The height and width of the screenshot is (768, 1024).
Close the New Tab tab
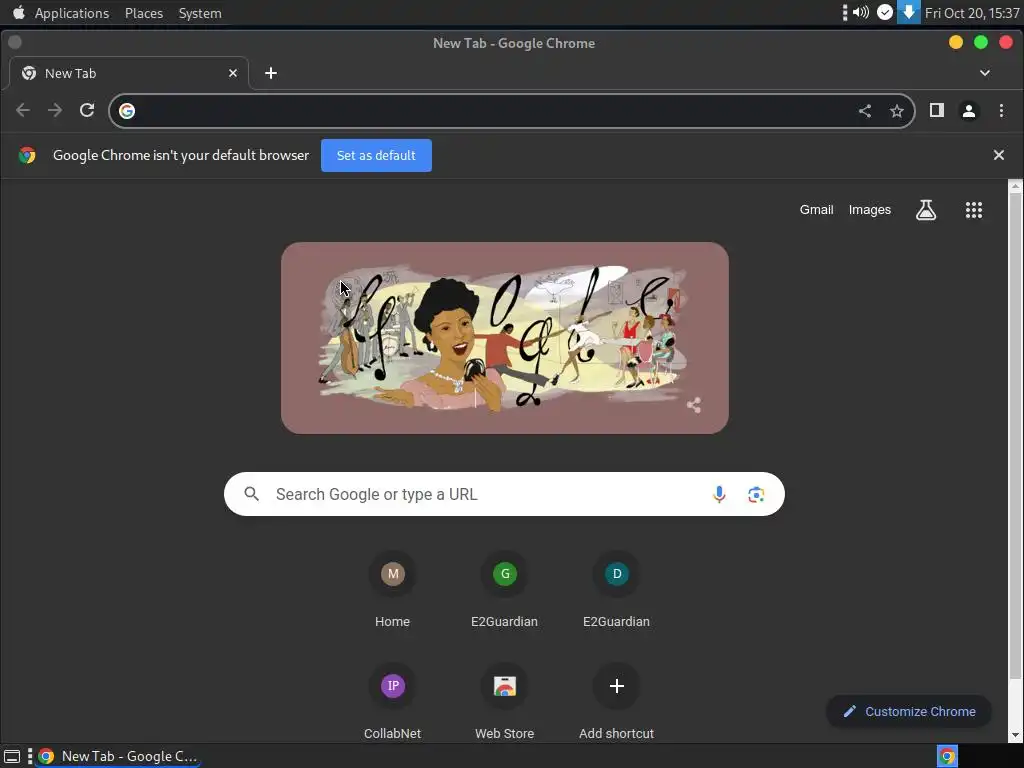coord(233,73)
